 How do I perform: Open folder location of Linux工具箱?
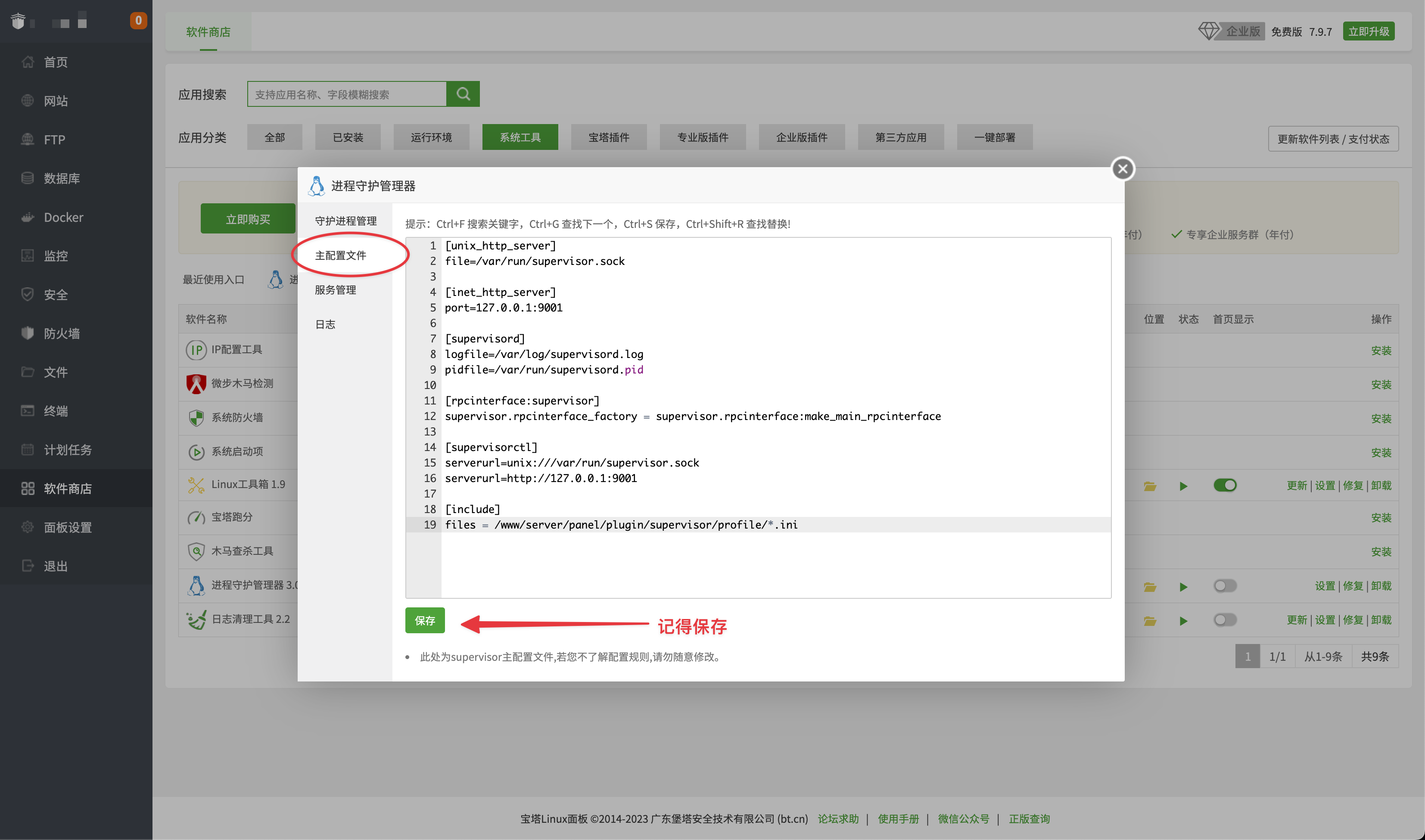point(1149,485)
